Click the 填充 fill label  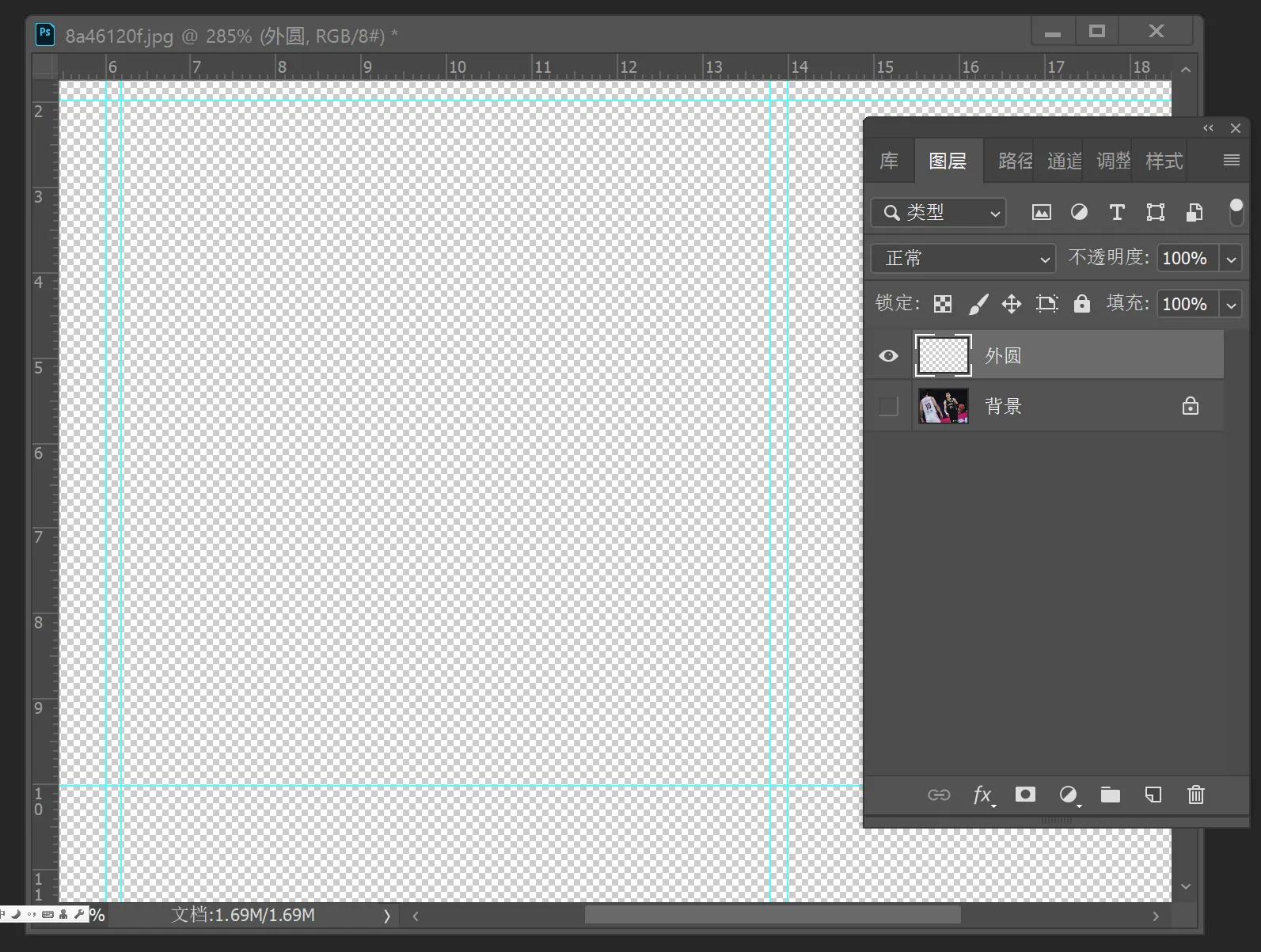coord(1127,304)
